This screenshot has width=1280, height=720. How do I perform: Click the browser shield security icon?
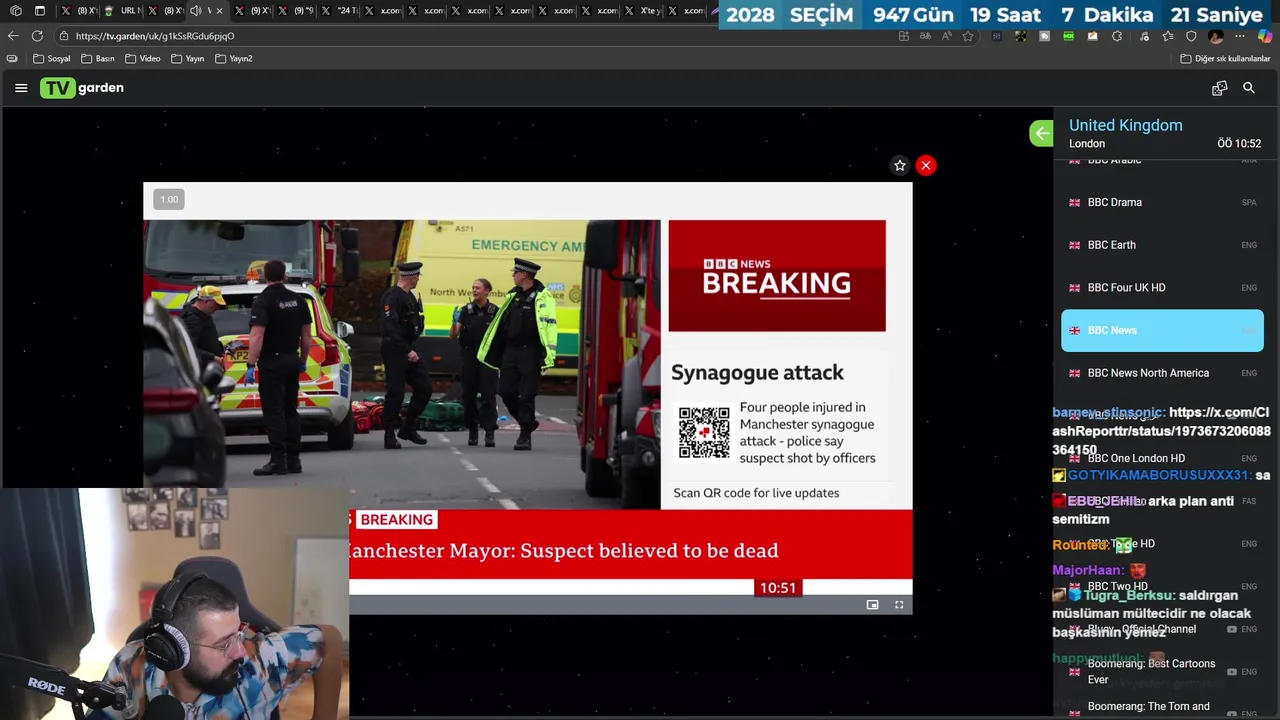click(1191, 36)
